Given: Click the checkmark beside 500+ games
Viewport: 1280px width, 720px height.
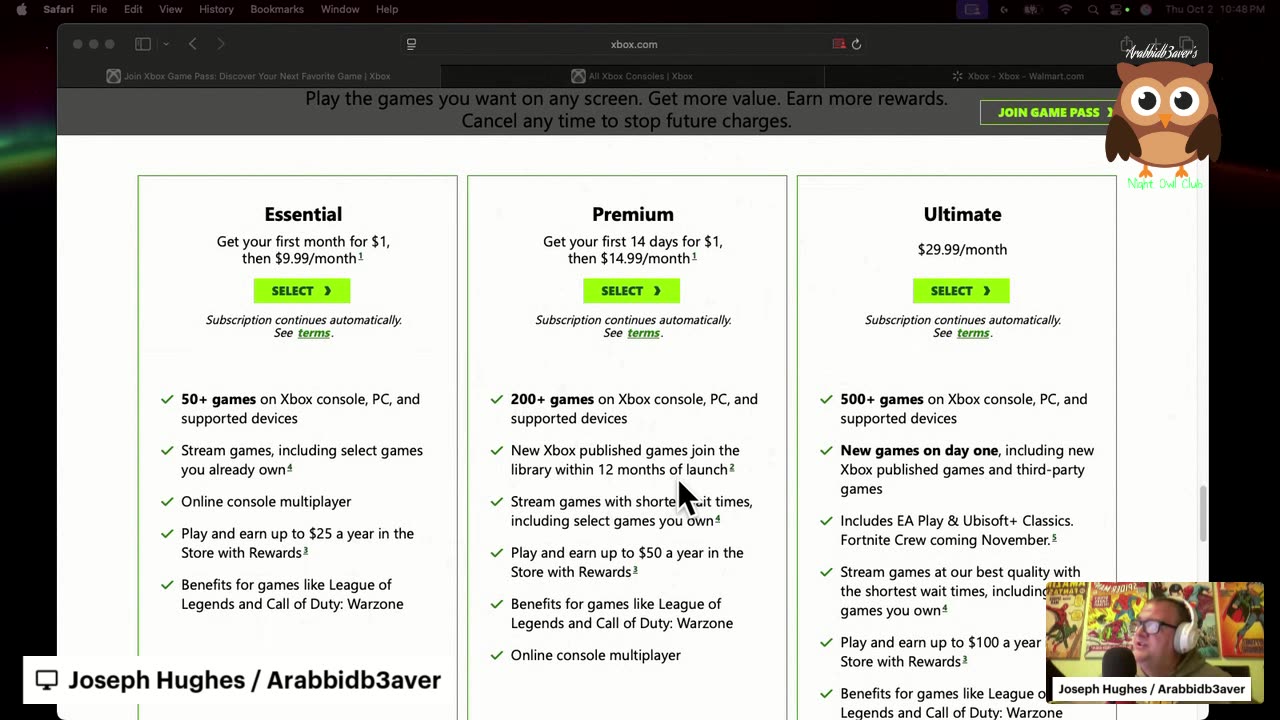Looking at the screenshot, I should click(826, 399).
